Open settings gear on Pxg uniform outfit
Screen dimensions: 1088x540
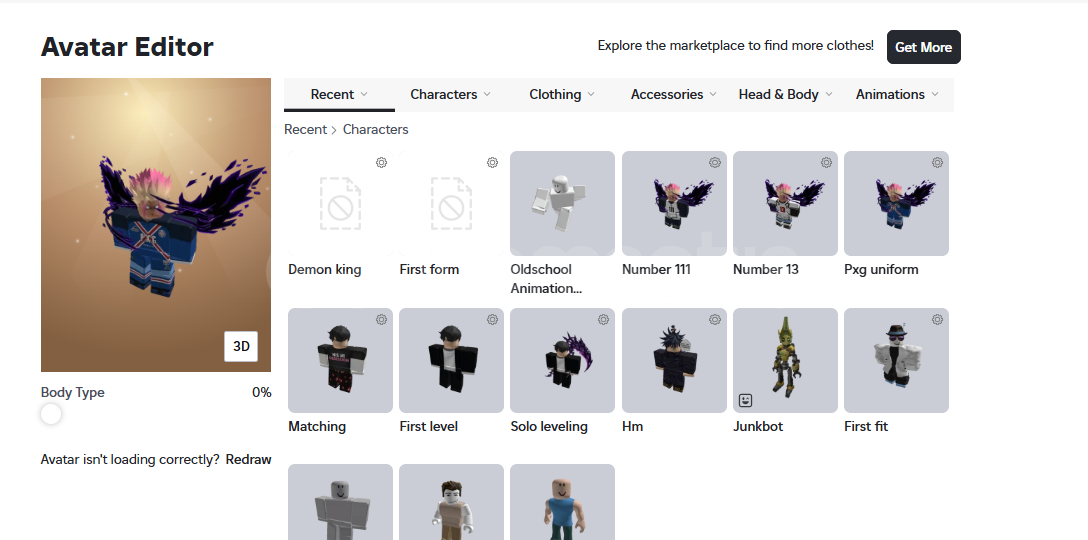point(937,162)
